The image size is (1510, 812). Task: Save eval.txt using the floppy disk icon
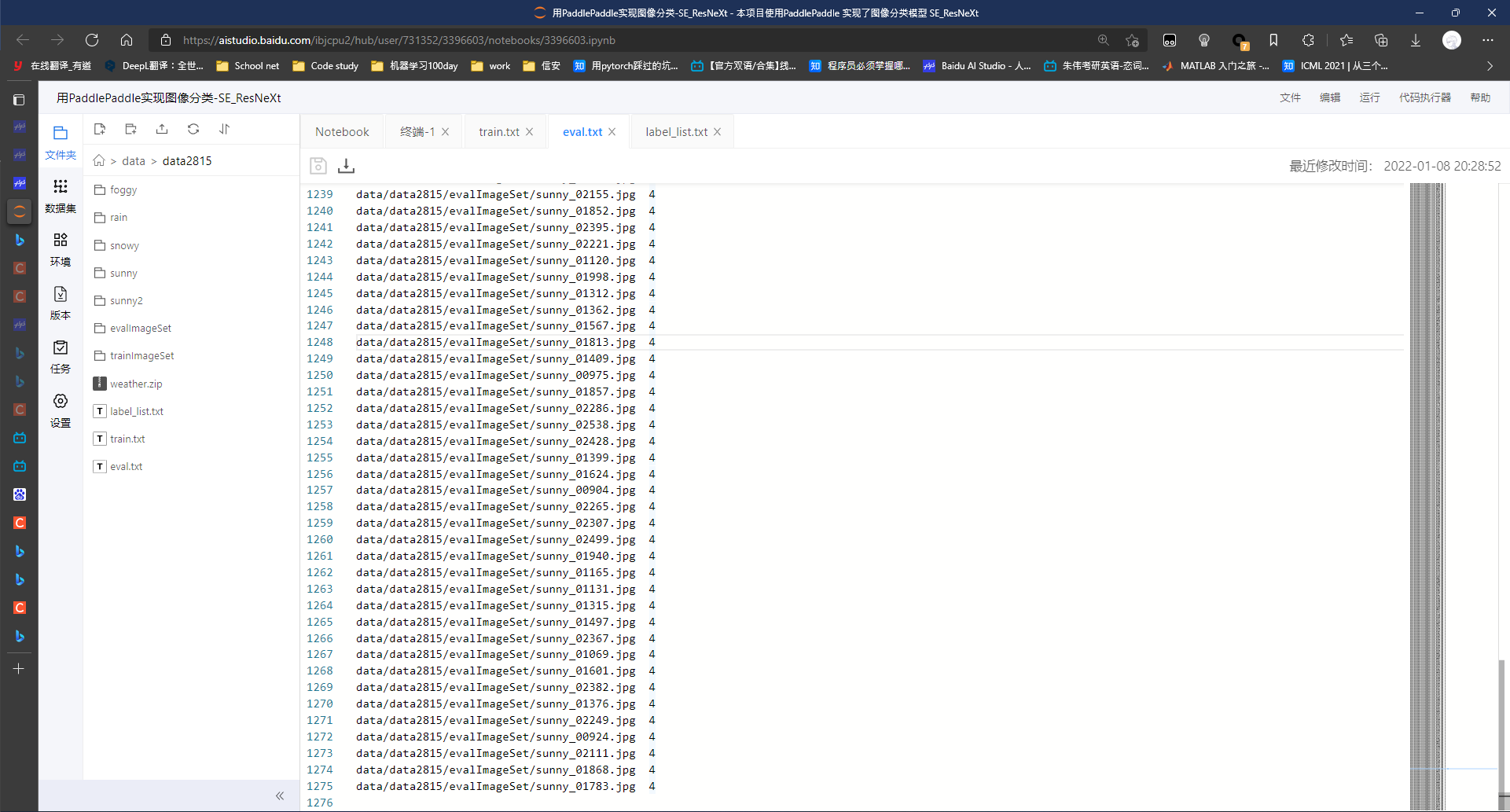[318, 166]
